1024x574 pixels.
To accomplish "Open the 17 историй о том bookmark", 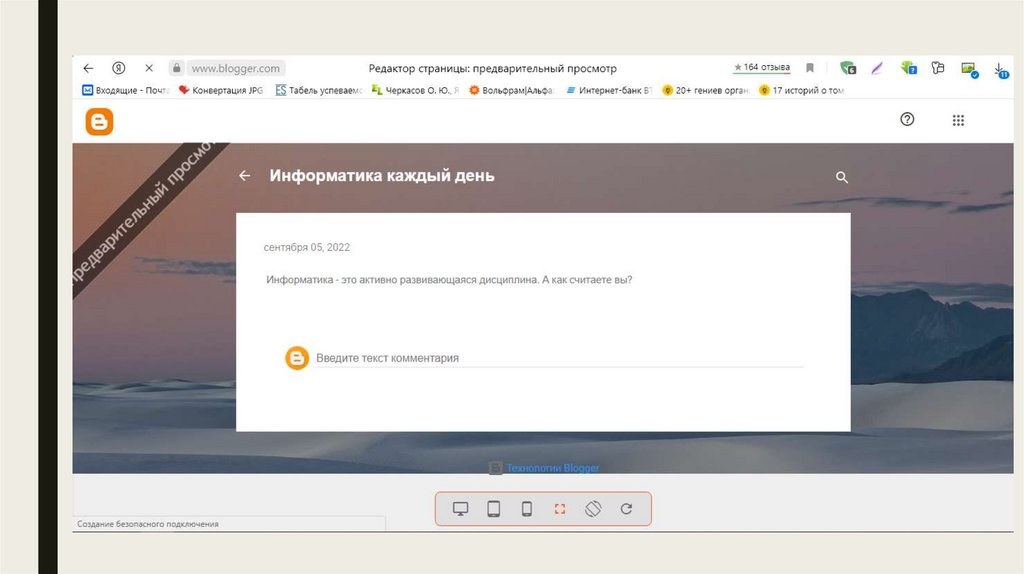I will pyautogui.click(x=801, y=90).
